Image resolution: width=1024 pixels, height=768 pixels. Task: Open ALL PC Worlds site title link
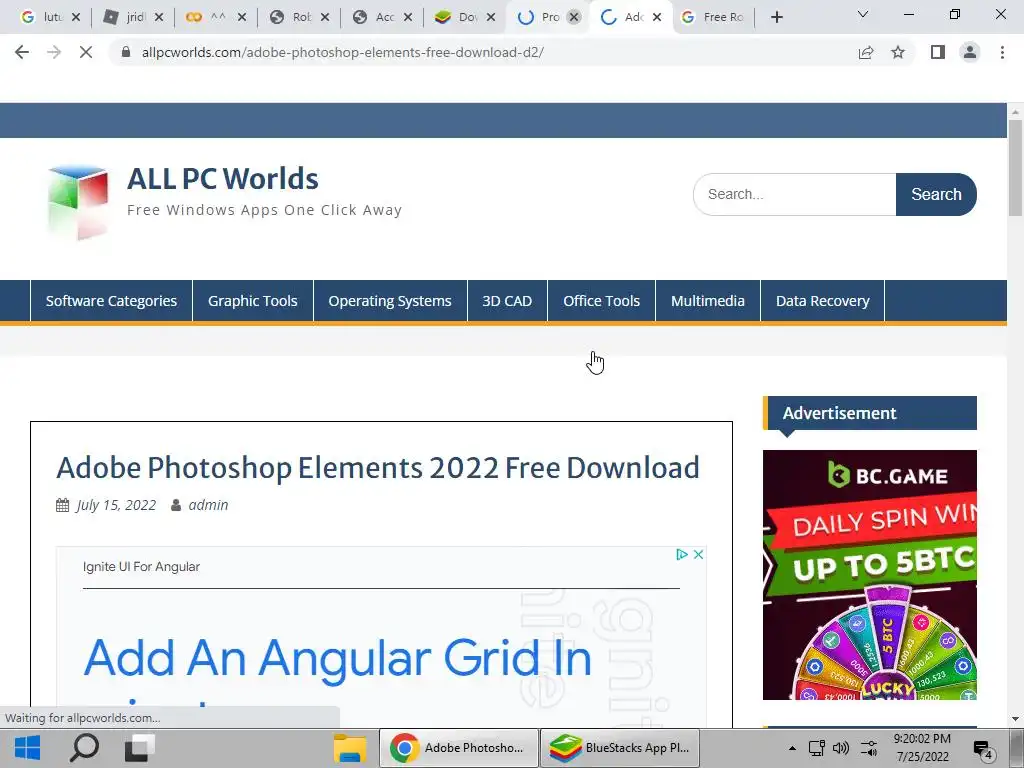tap(223, 178)
